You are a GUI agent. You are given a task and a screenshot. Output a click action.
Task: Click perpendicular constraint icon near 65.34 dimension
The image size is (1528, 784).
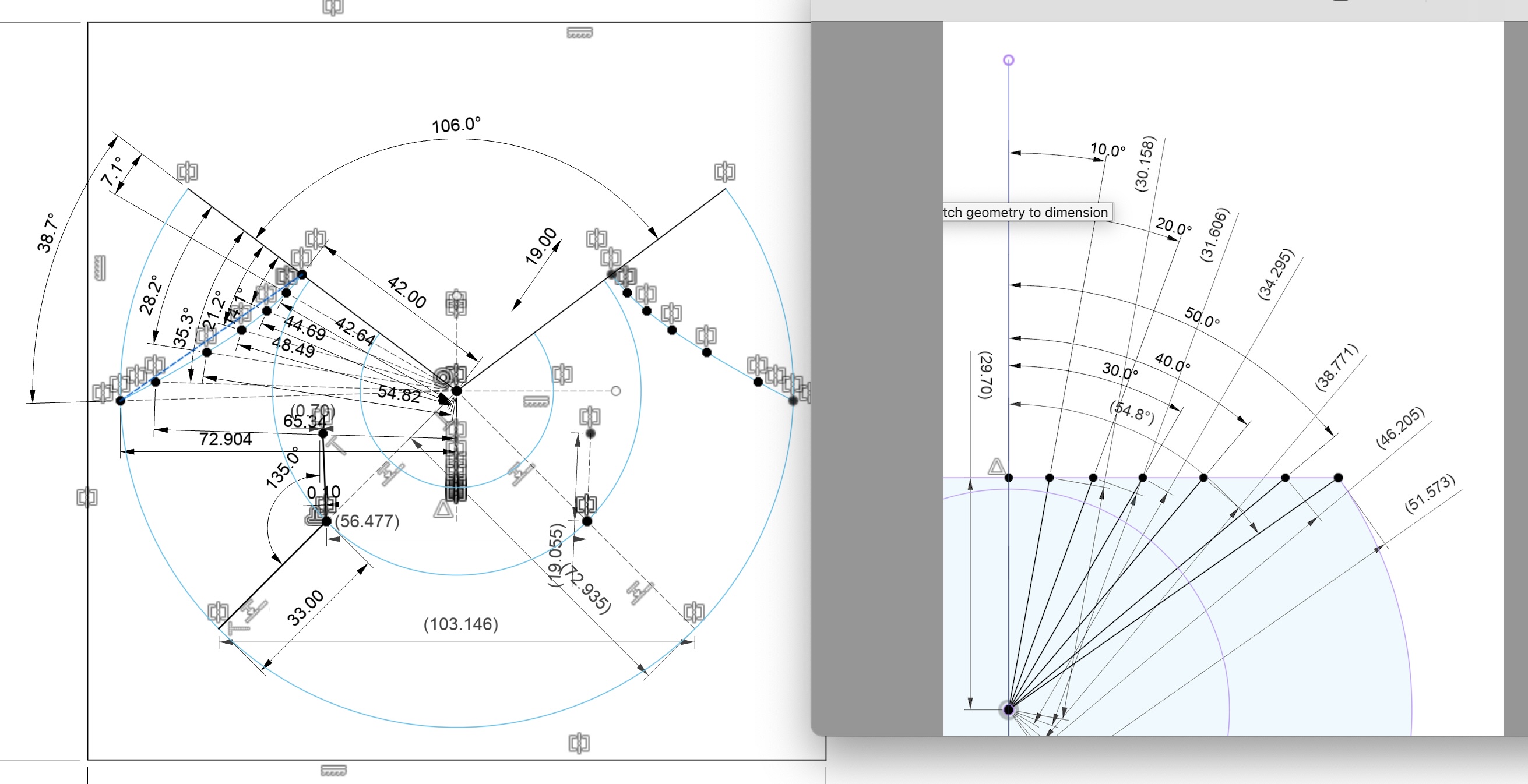pyautogui.click(x=336, y=444)
